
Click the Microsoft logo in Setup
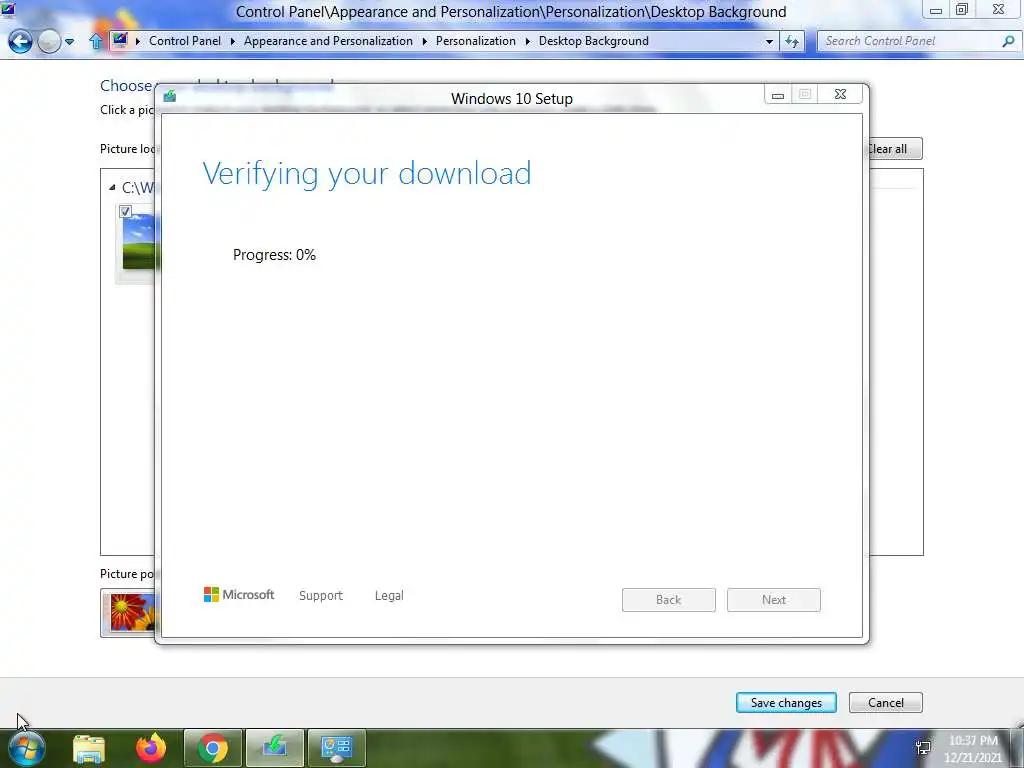pos(239,594)
